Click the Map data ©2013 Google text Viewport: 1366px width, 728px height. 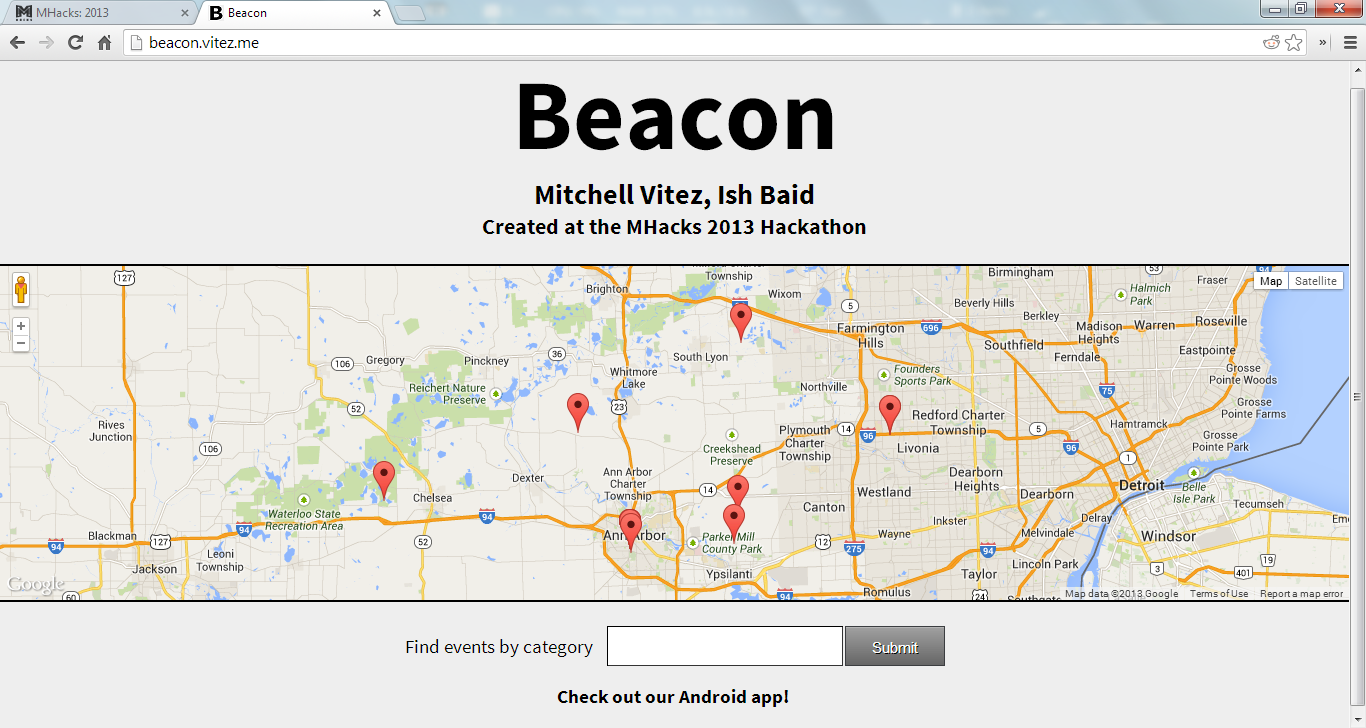[1121, 594]
